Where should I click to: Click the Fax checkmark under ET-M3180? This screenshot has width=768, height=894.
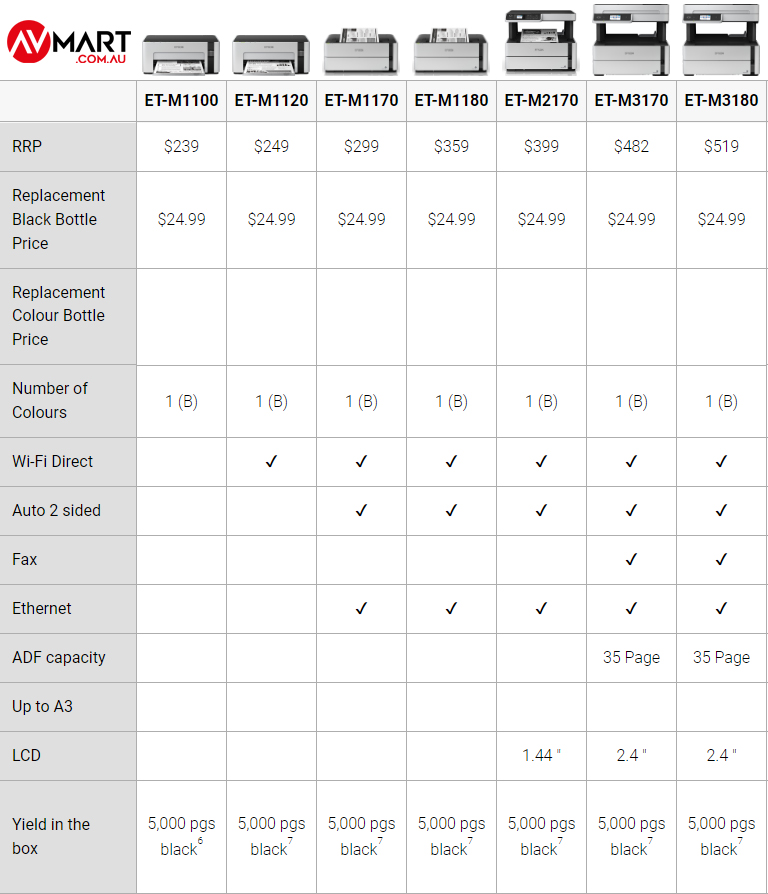tap(721, 559)
